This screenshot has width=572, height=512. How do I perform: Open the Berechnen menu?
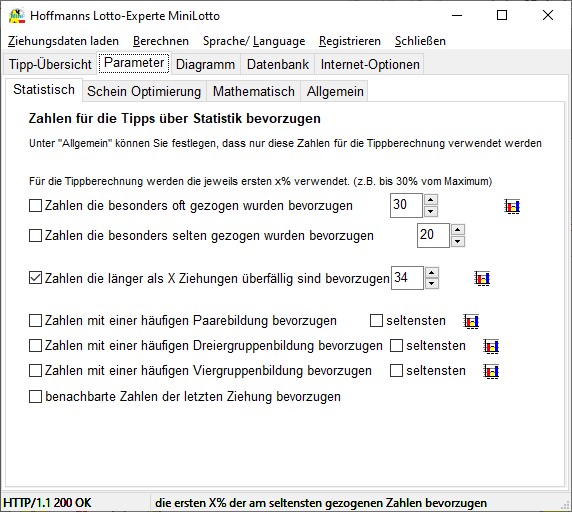tap(161, 41)
